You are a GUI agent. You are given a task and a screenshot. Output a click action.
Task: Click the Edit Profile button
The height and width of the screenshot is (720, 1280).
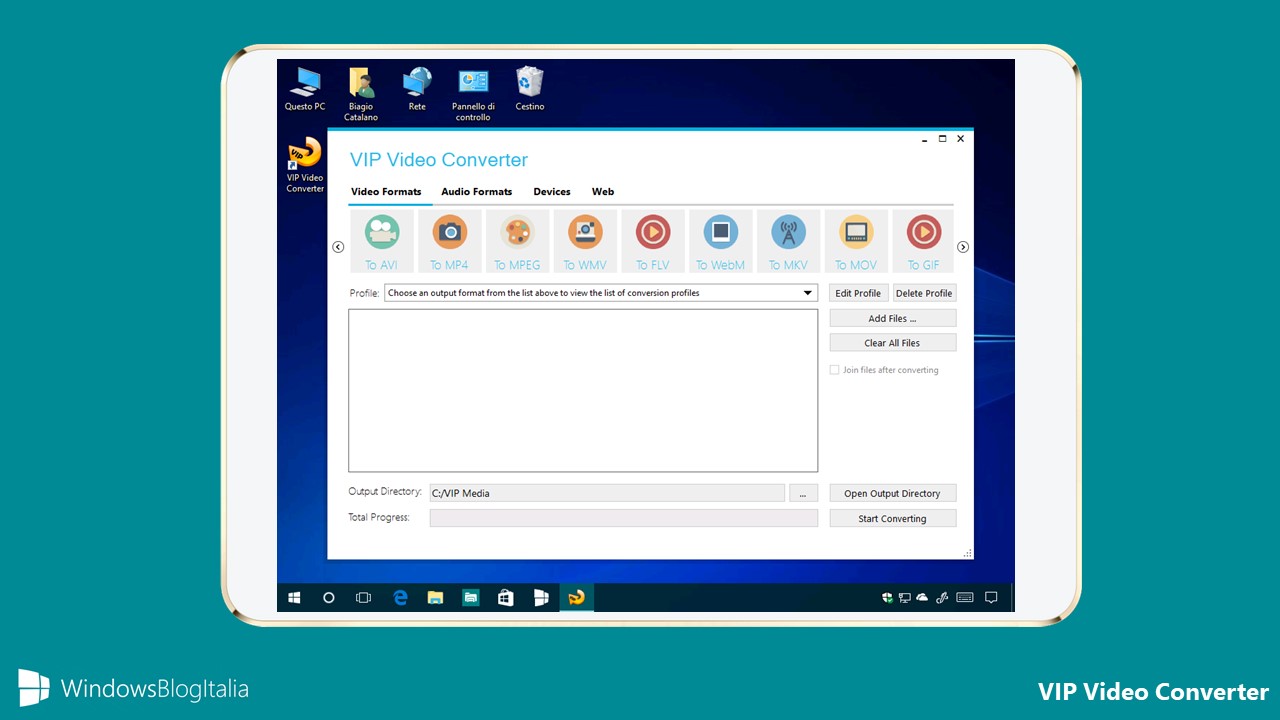[x=858, y=293]
